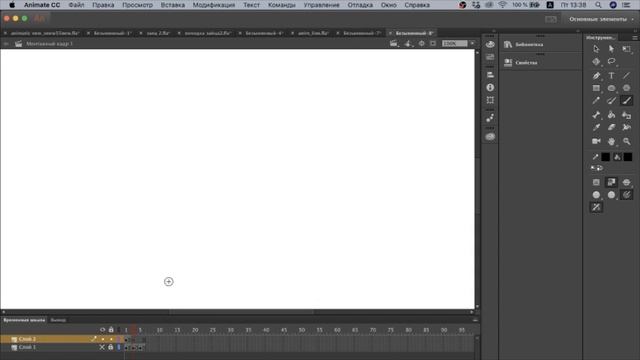This screenshot has height=360, width=640.
Task: Open the Основные элементы workspace dropdown
Action: coord(602,19)
